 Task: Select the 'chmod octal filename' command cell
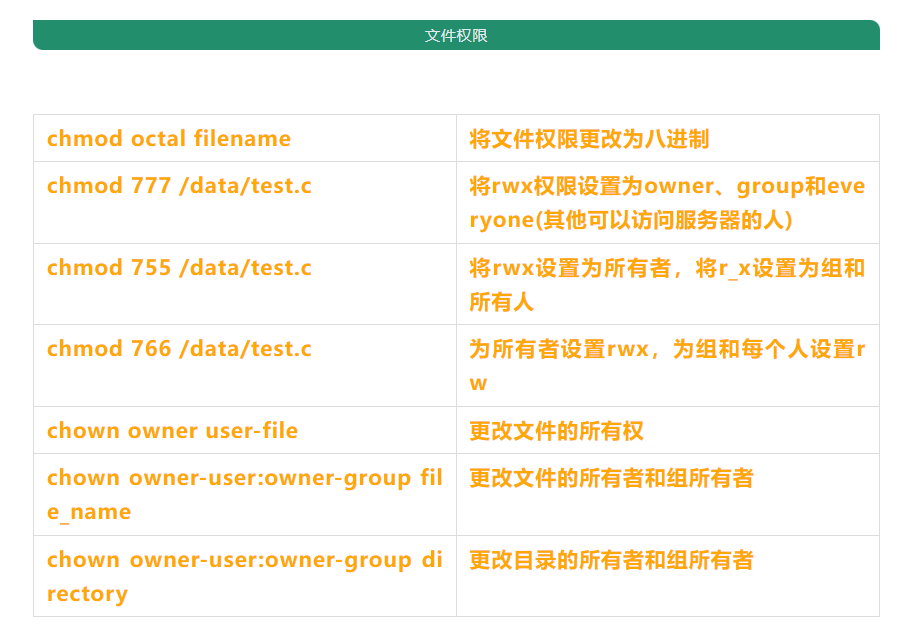click(169, 139)
